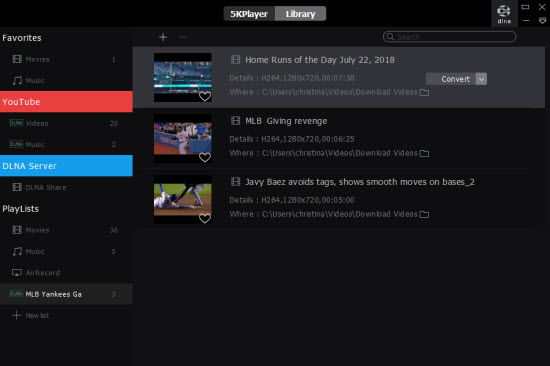The image size is (550, 366).
Task: Click title 'Javy Baez avoids tags, shows smooth moves on bases_2'
Action: coord(360,182)
